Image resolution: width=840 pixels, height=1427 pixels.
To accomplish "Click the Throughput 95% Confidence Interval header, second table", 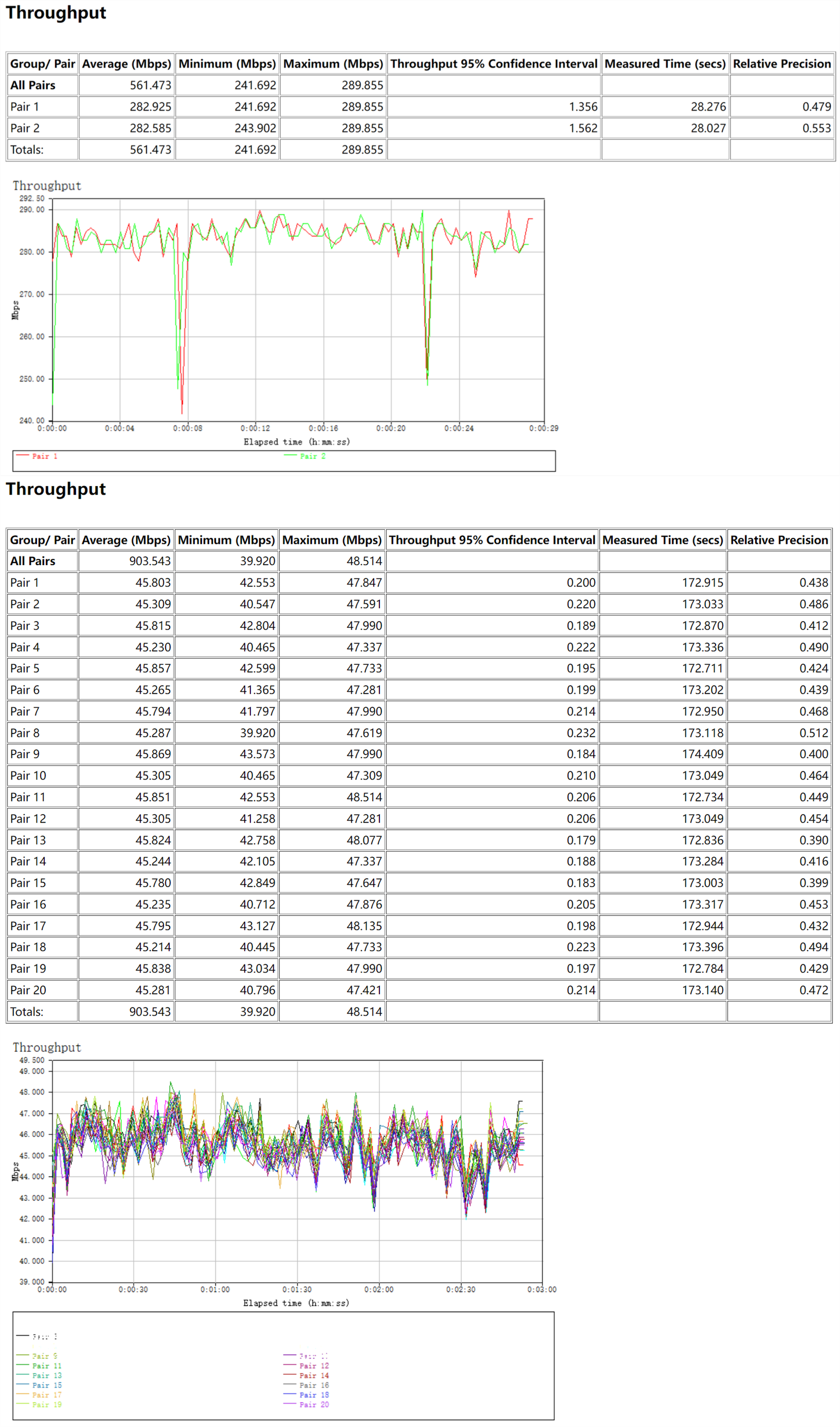I will (x=492, y=540).
